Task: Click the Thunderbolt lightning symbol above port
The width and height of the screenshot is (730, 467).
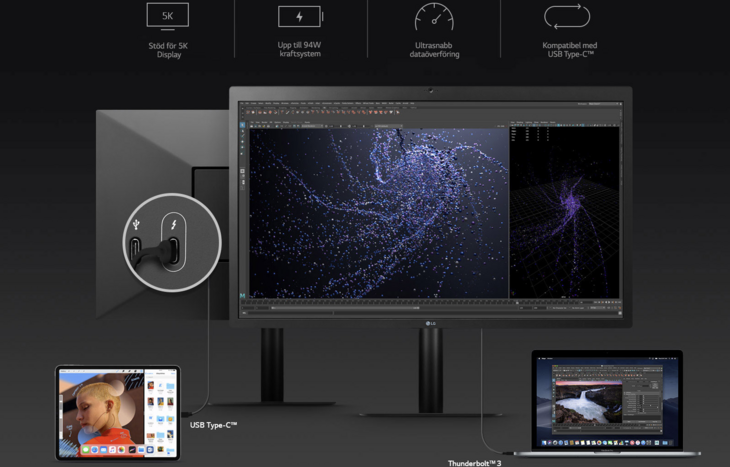Action: pos(175,222)
